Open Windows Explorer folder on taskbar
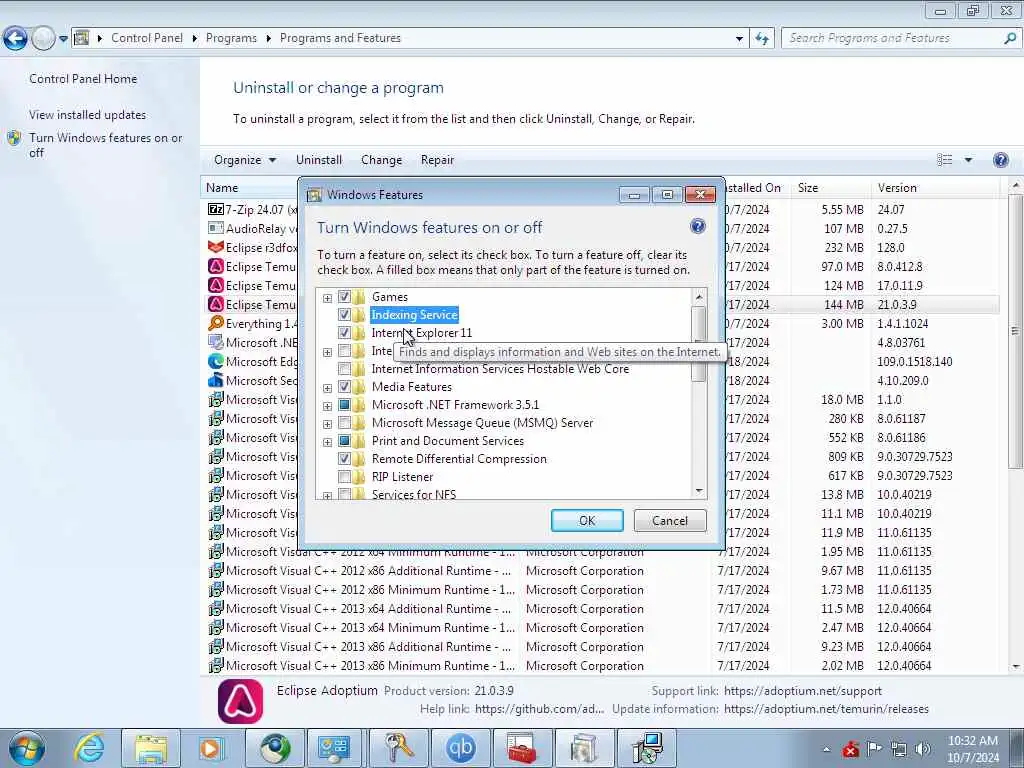This screenshot has height=768, width=1024. tap(151, 748)
